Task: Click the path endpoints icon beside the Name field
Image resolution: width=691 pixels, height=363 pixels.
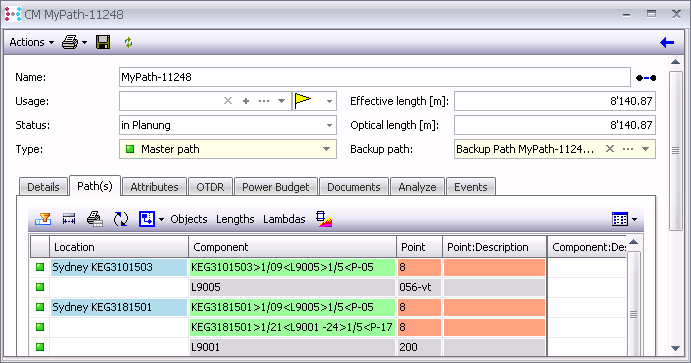Action: [646, 78]
